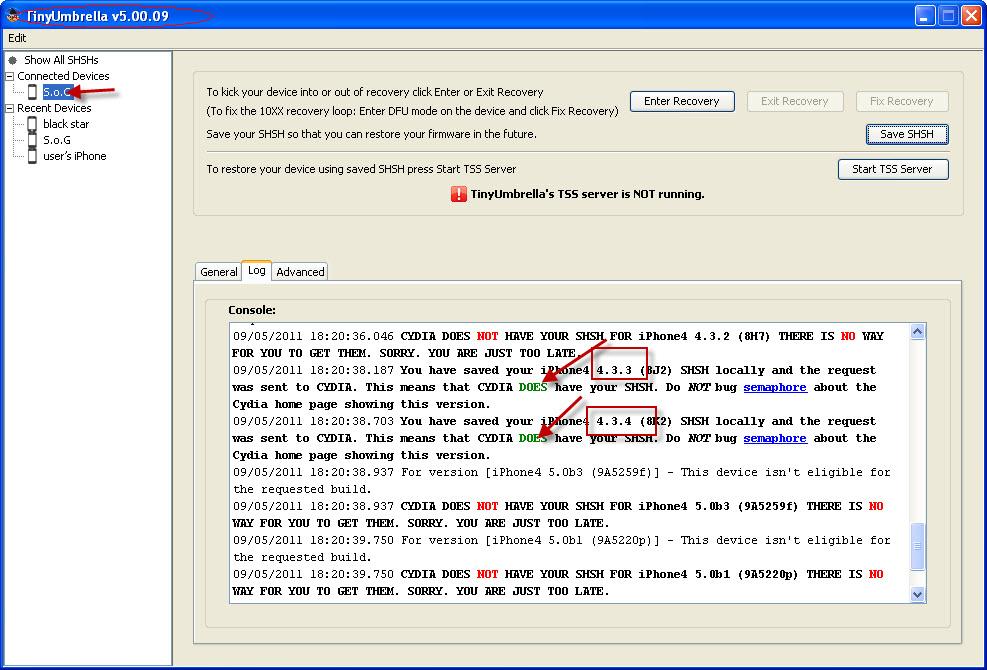
Task: Click the black star phone icon
Action: [32, 124]
